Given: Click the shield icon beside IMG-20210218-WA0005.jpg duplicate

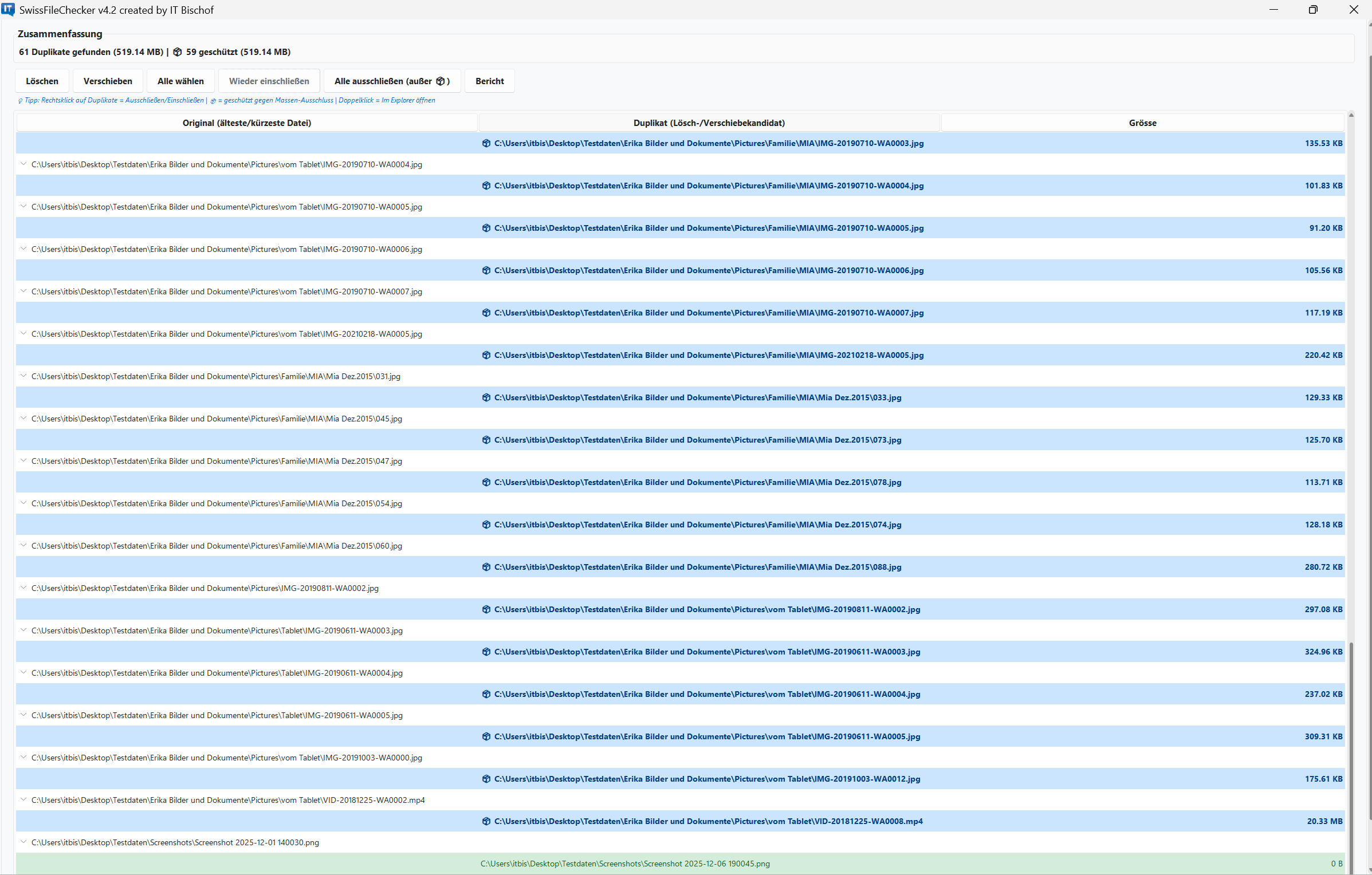Looking at the screenshot, I should 485,355.
